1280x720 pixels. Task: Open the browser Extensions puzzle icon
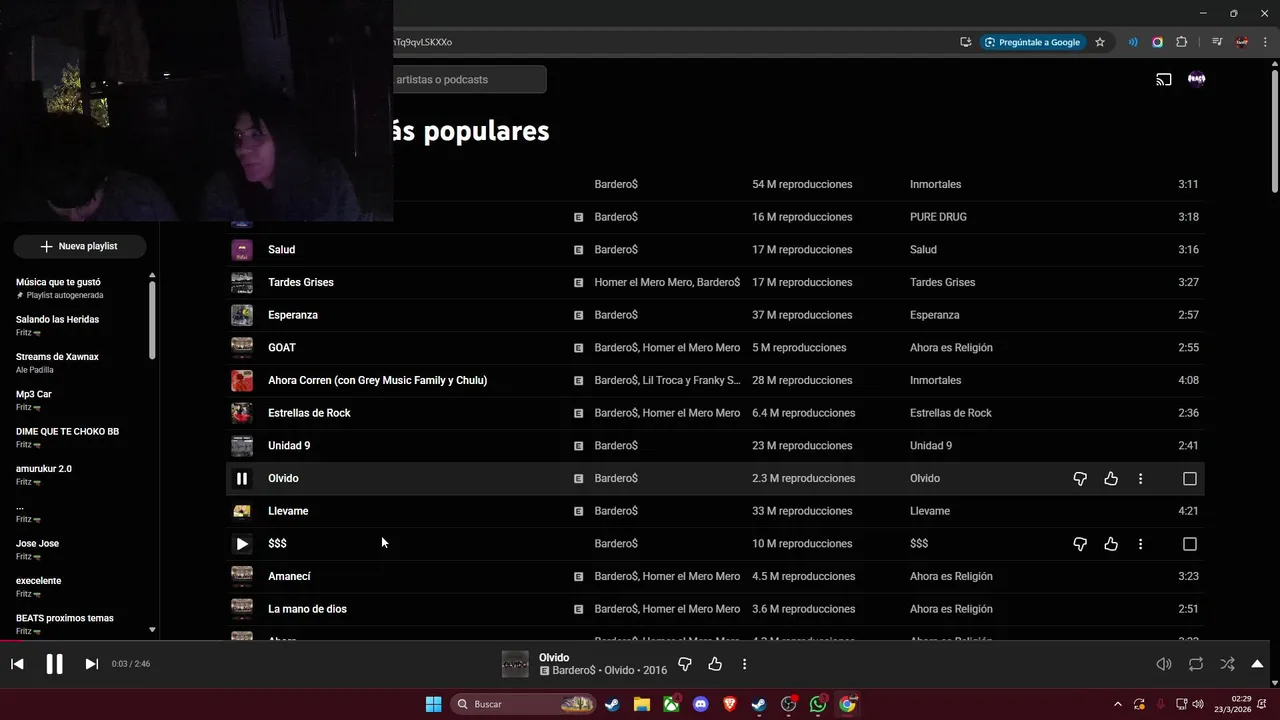pyautogui.click(x=1182, y=42)
